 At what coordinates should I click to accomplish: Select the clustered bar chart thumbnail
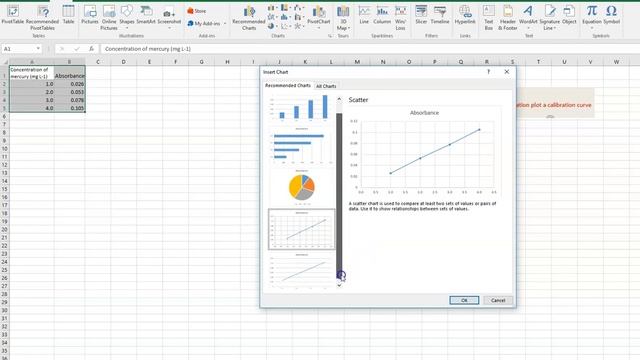click(302, 145)
